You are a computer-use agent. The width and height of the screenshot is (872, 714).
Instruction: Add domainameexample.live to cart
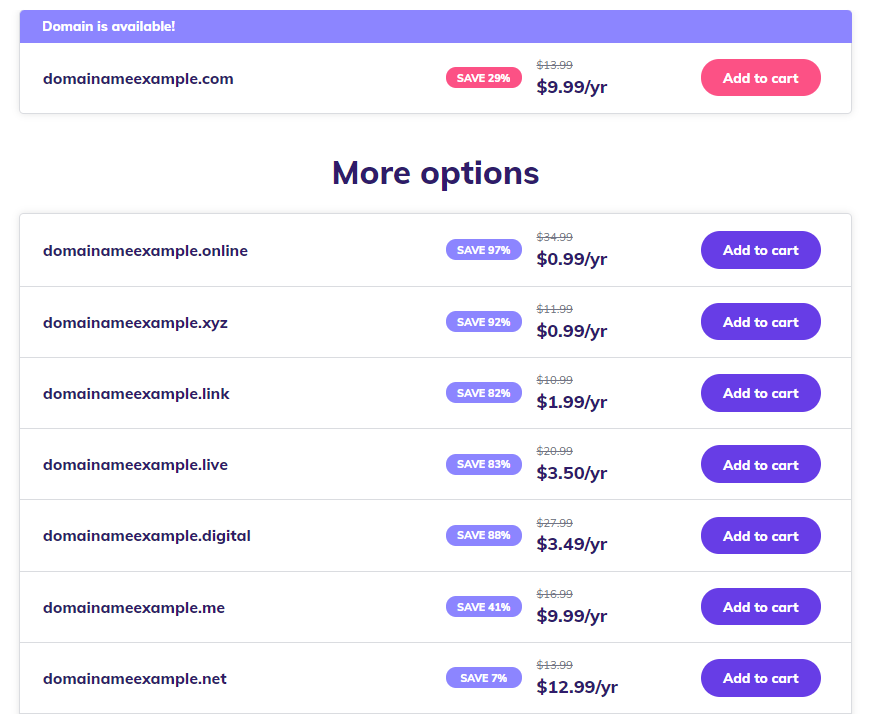(x=760, y=464)
